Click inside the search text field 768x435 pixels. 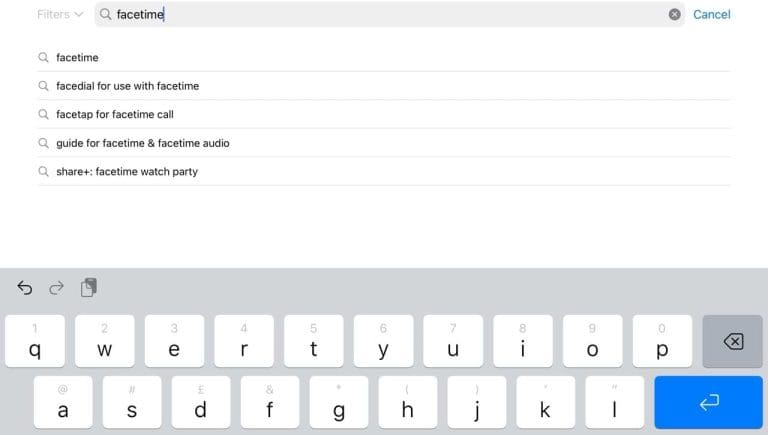(400, 14)
